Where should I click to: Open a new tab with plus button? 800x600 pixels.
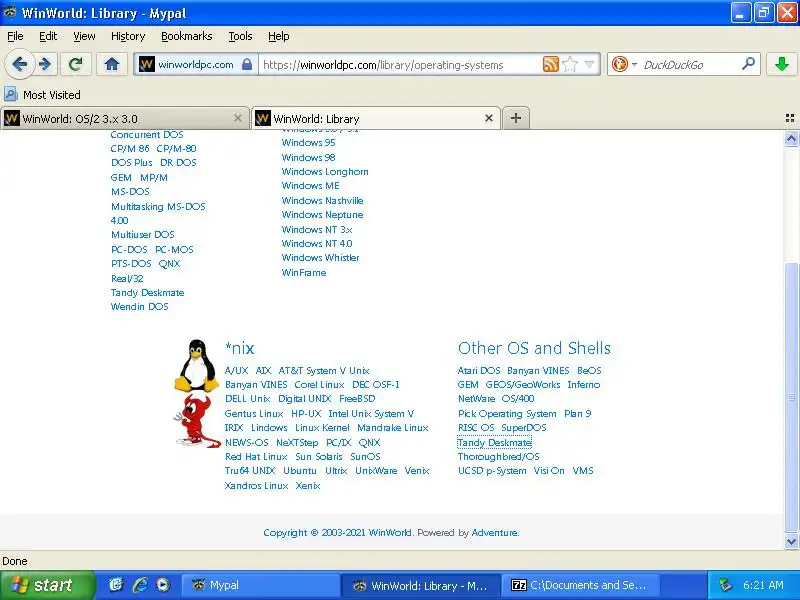point(516,118)
